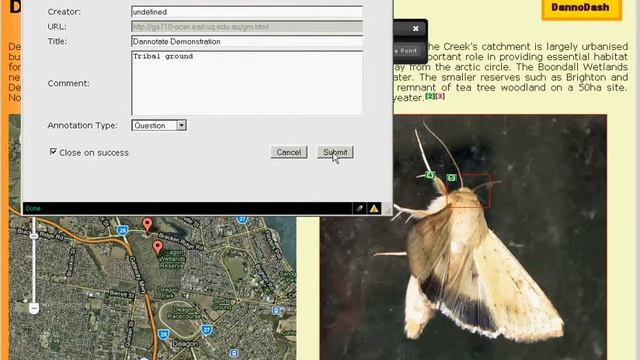Toggle the 'Close on success' checkbox
This screenshot has width=640, height=360.
point(53,151)
